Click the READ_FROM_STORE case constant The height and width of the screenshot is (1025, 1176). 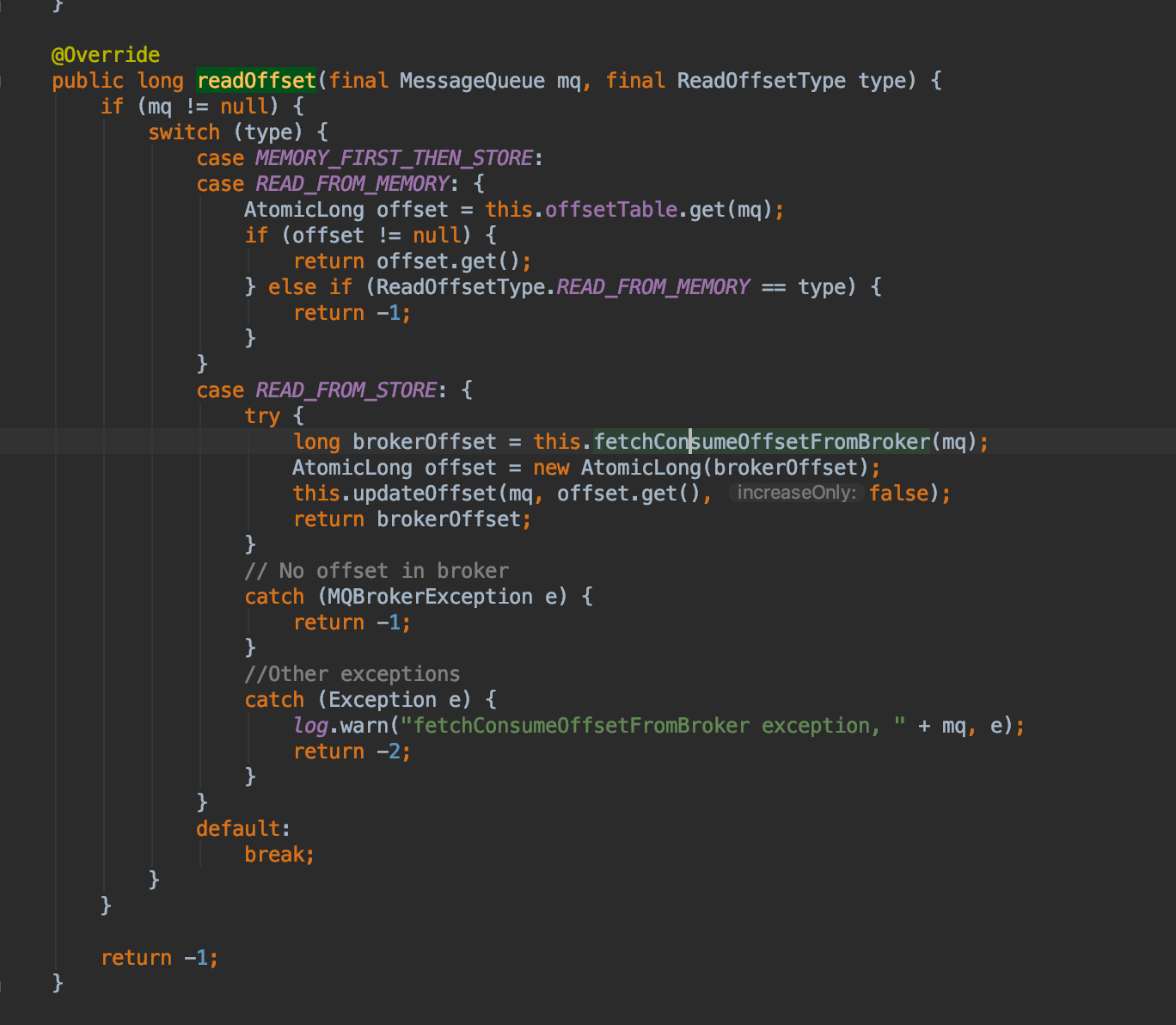coord(346,390)
